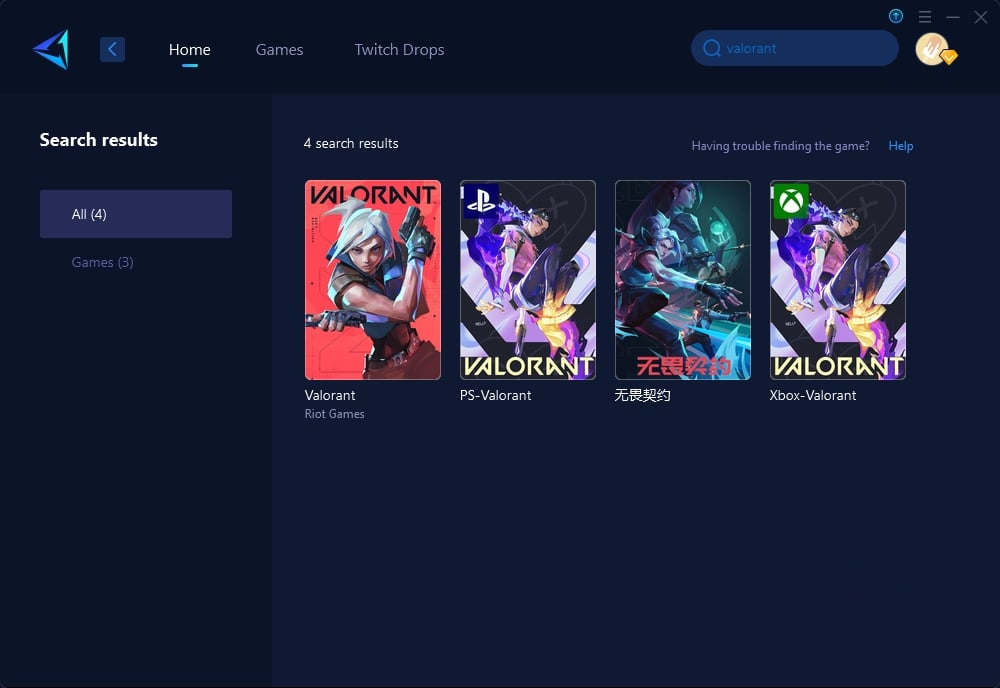
Task: Open the Home tab
Action: click(189, 50)
